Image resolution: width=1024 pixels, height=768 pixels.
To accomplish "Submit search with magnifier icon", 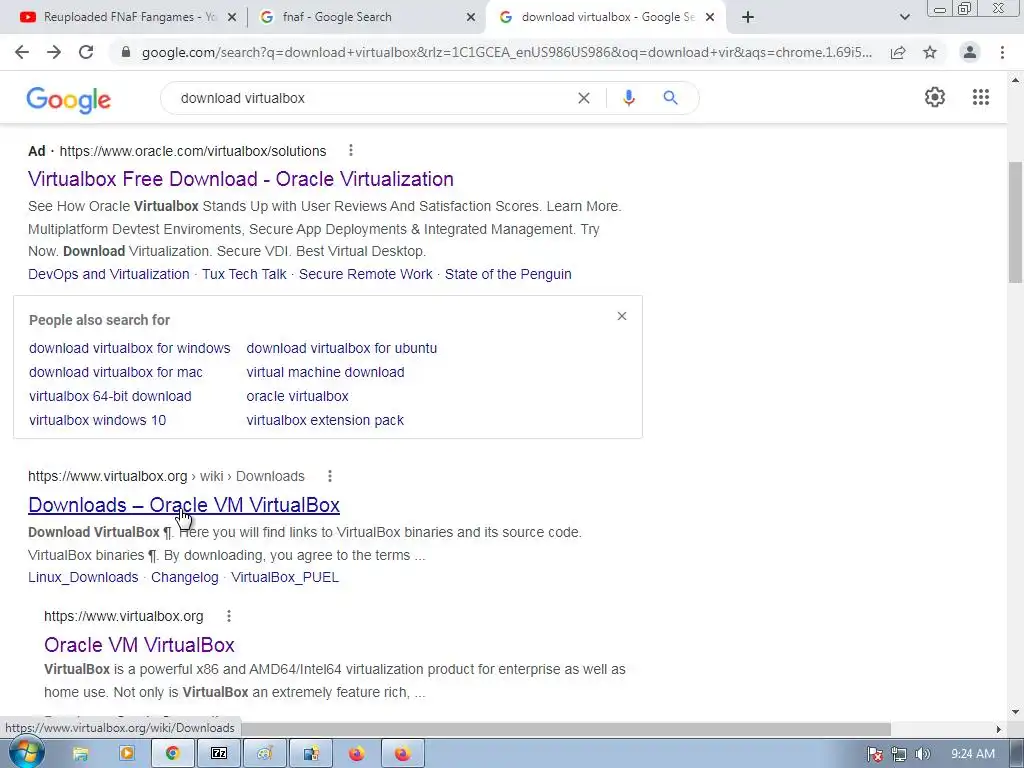I will pyautogui.click(x=670, y=98).
